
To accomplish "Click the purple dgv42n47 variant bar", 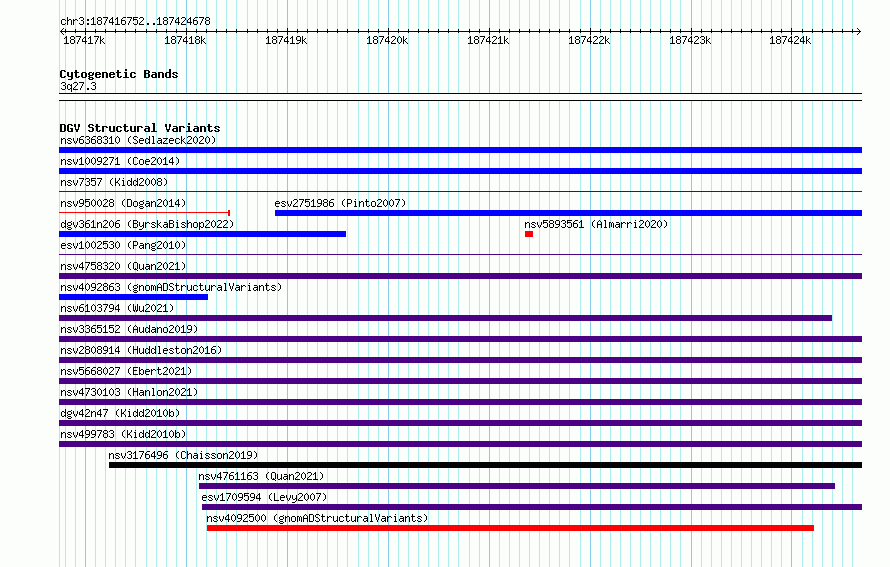I will point(460,423).
